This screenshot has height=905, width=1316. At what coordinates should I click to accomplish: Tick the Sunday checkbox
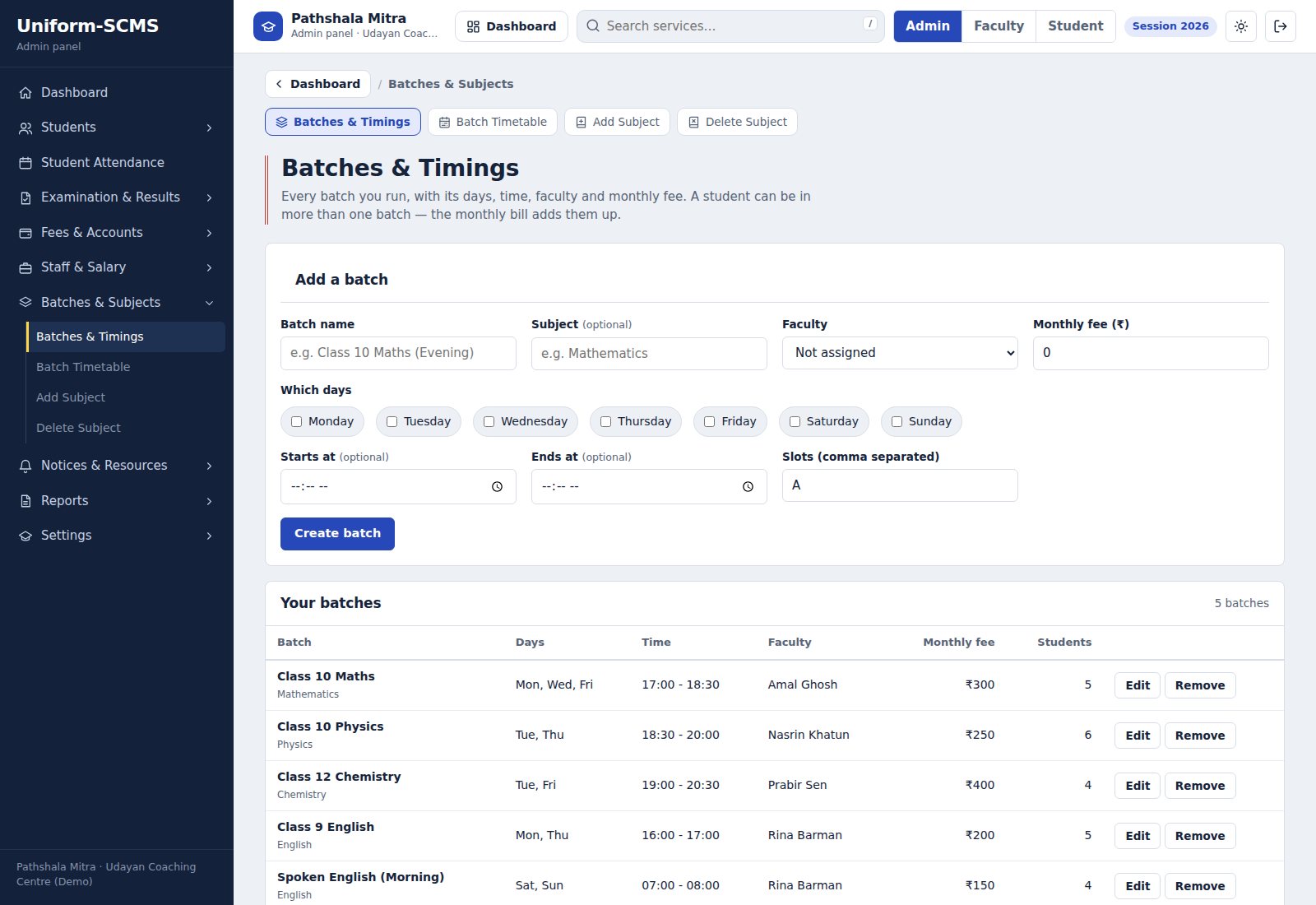point(897,422)
